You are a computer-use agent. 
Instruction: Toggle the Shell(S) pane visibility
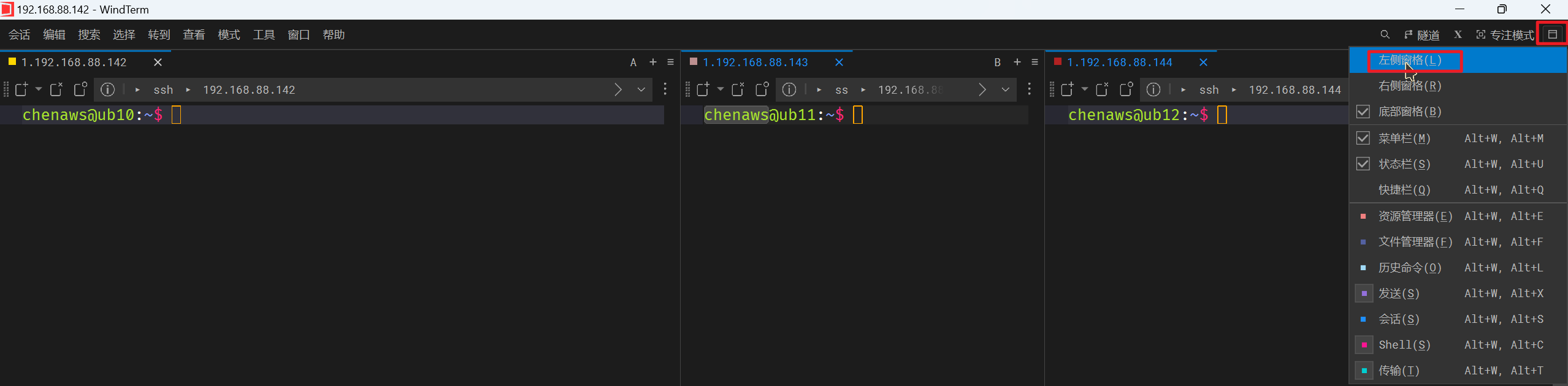[1458, 345]
